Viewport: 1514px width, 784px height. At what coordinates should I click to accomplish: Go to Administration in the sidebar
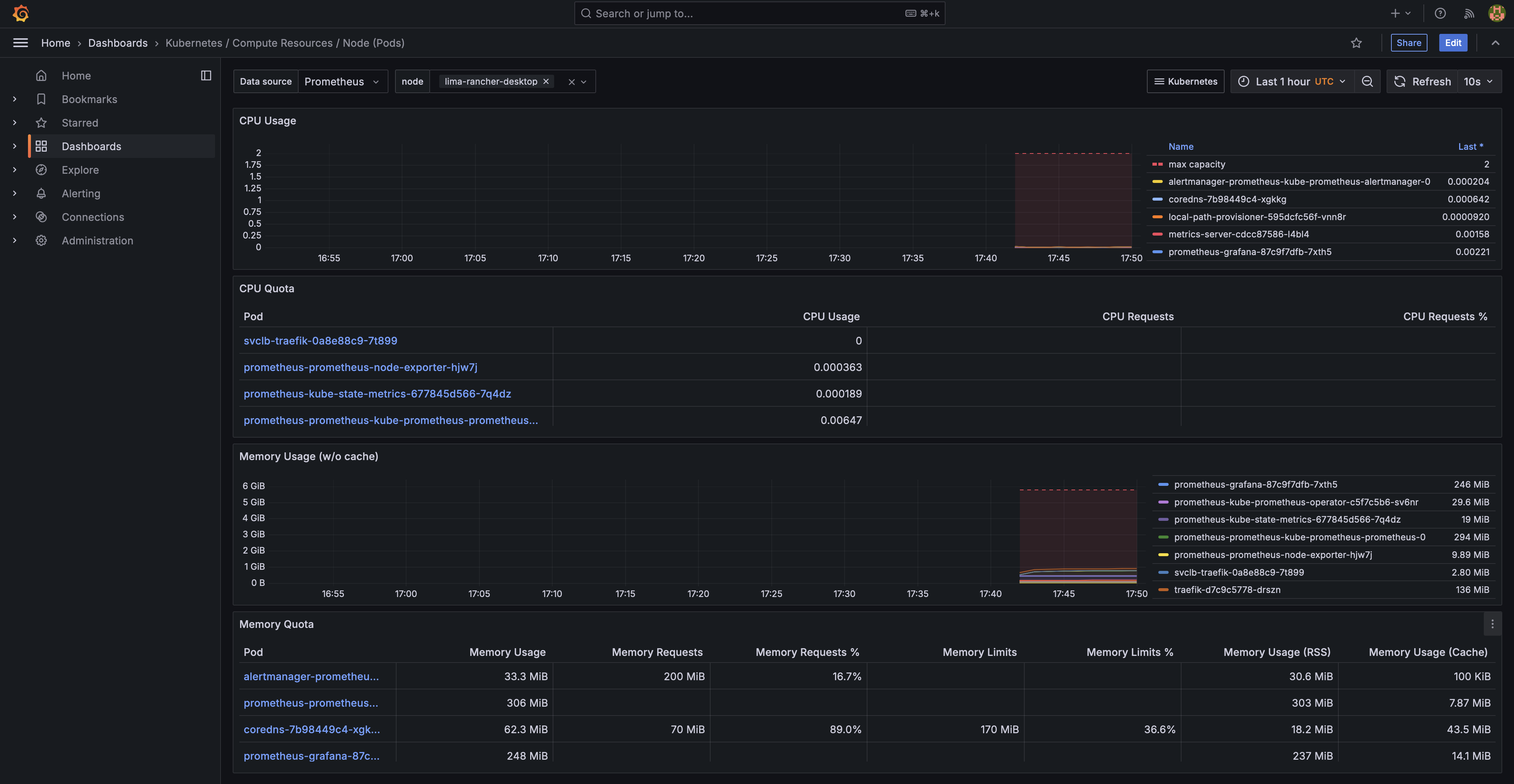point(97,240)
